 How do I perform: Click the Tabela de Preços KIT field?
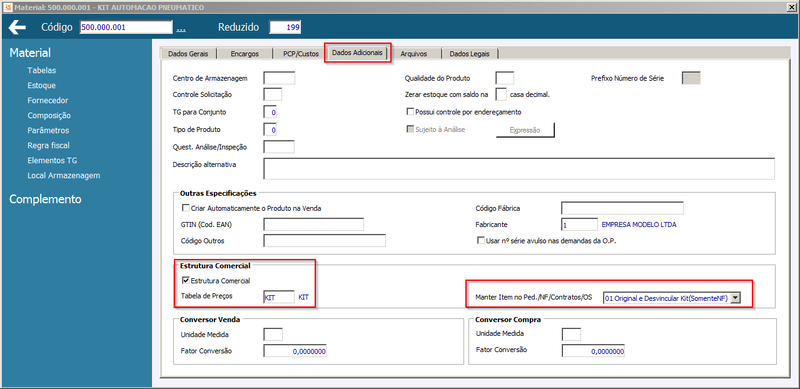coord(279,297)
